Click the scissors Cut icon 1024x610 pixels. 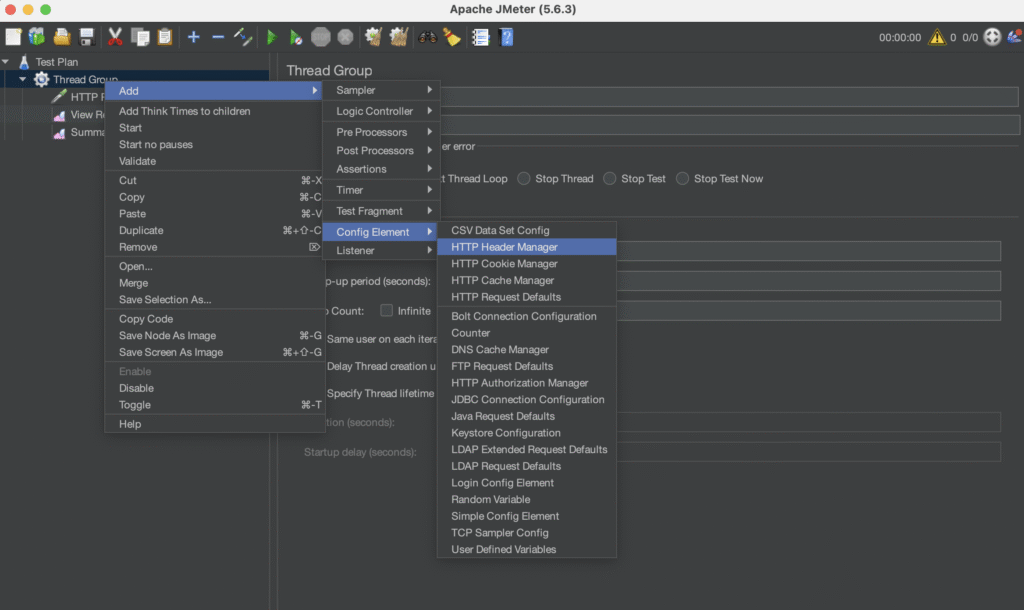point(115,37)
